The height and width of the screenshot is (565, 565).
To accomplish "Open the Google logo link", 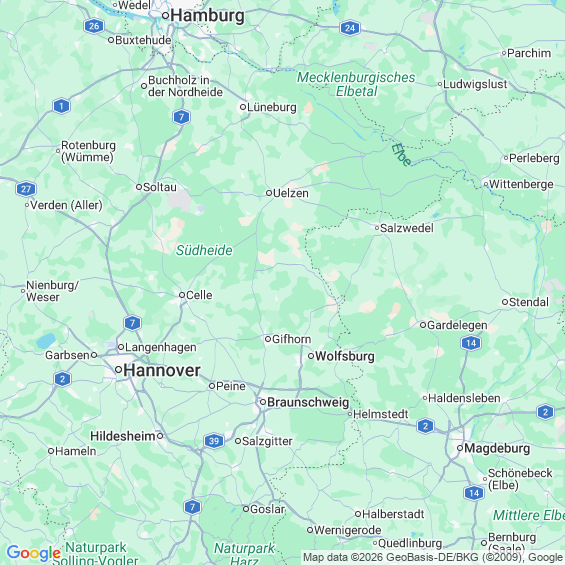I will coord(33,553).
